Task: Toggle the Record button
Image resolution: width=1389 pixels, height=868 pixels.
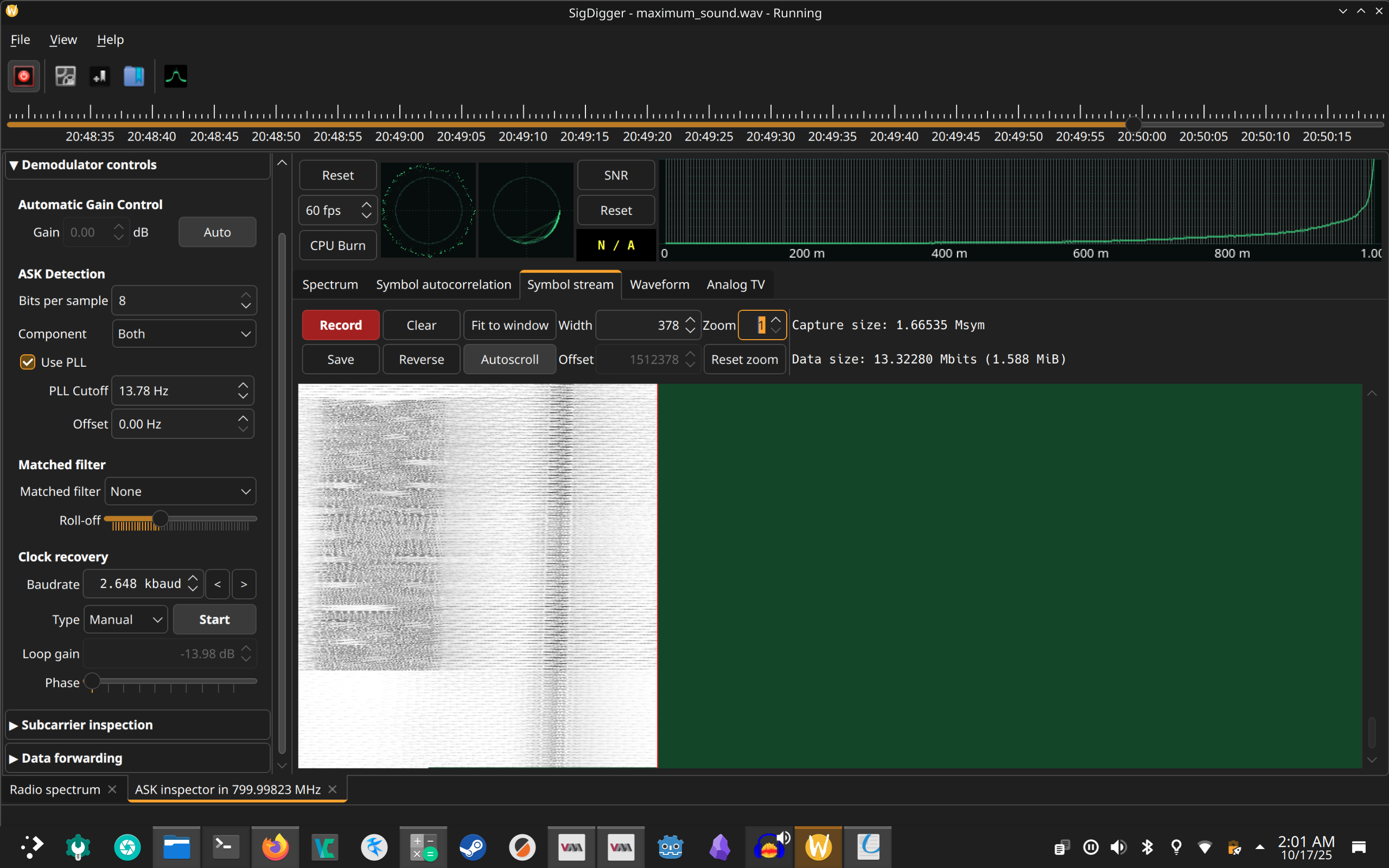Action: (340, 325)
